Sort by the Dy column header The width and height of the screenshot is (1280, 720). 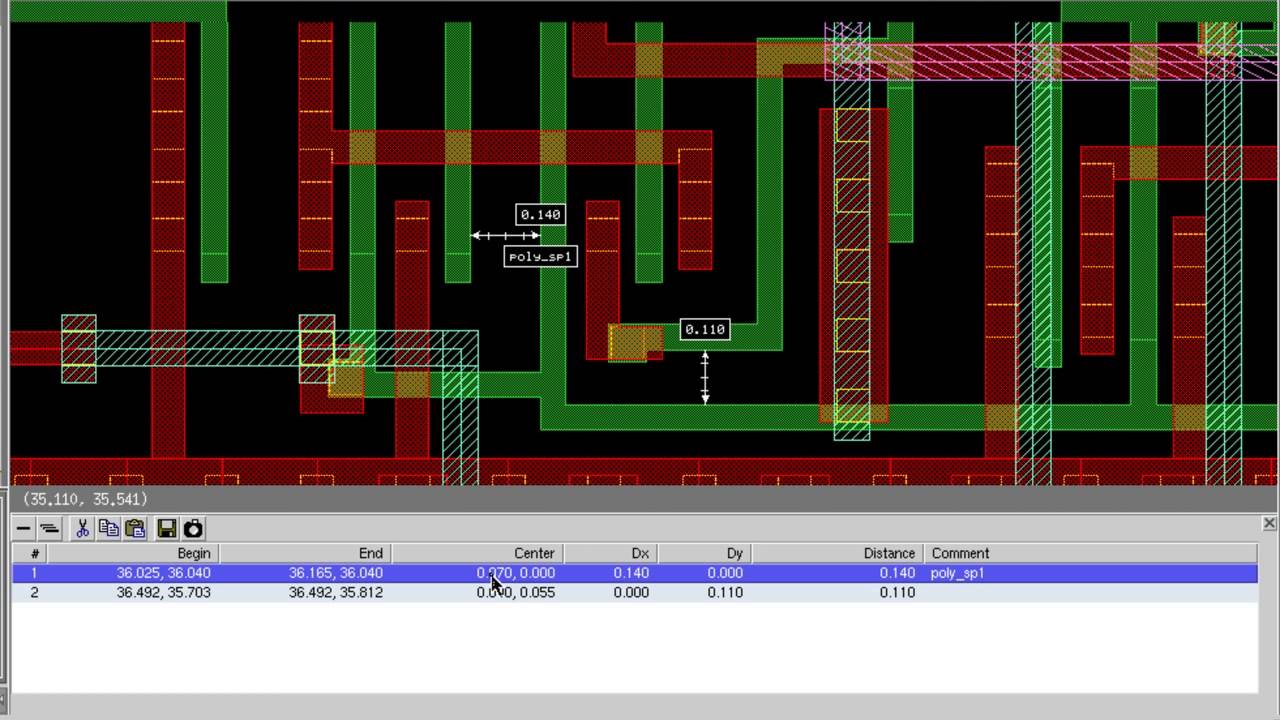pyautogui.click(x=704, y=553)
